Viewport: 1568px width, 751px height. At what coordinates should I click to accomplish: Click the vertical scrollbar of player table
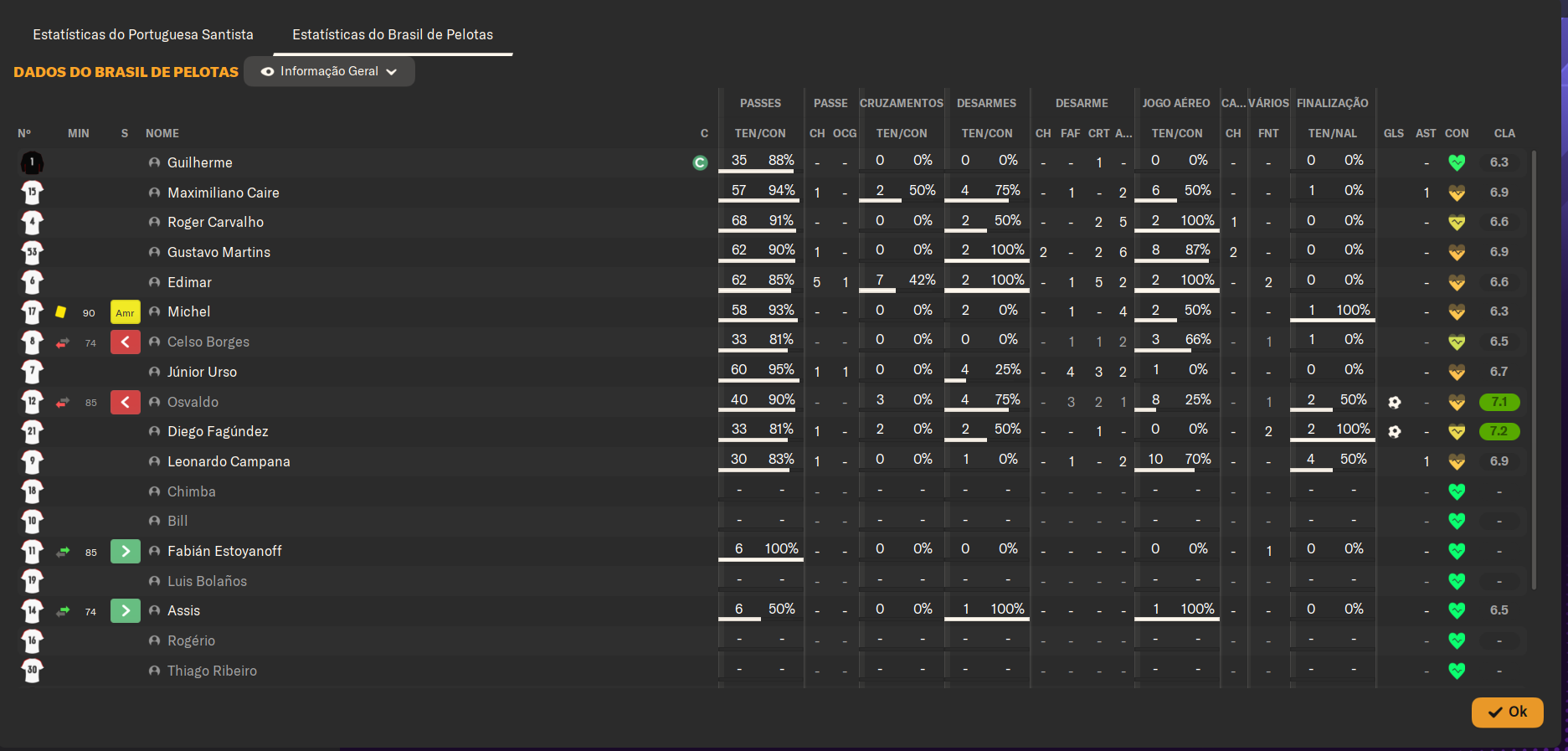coord(1534,370)
